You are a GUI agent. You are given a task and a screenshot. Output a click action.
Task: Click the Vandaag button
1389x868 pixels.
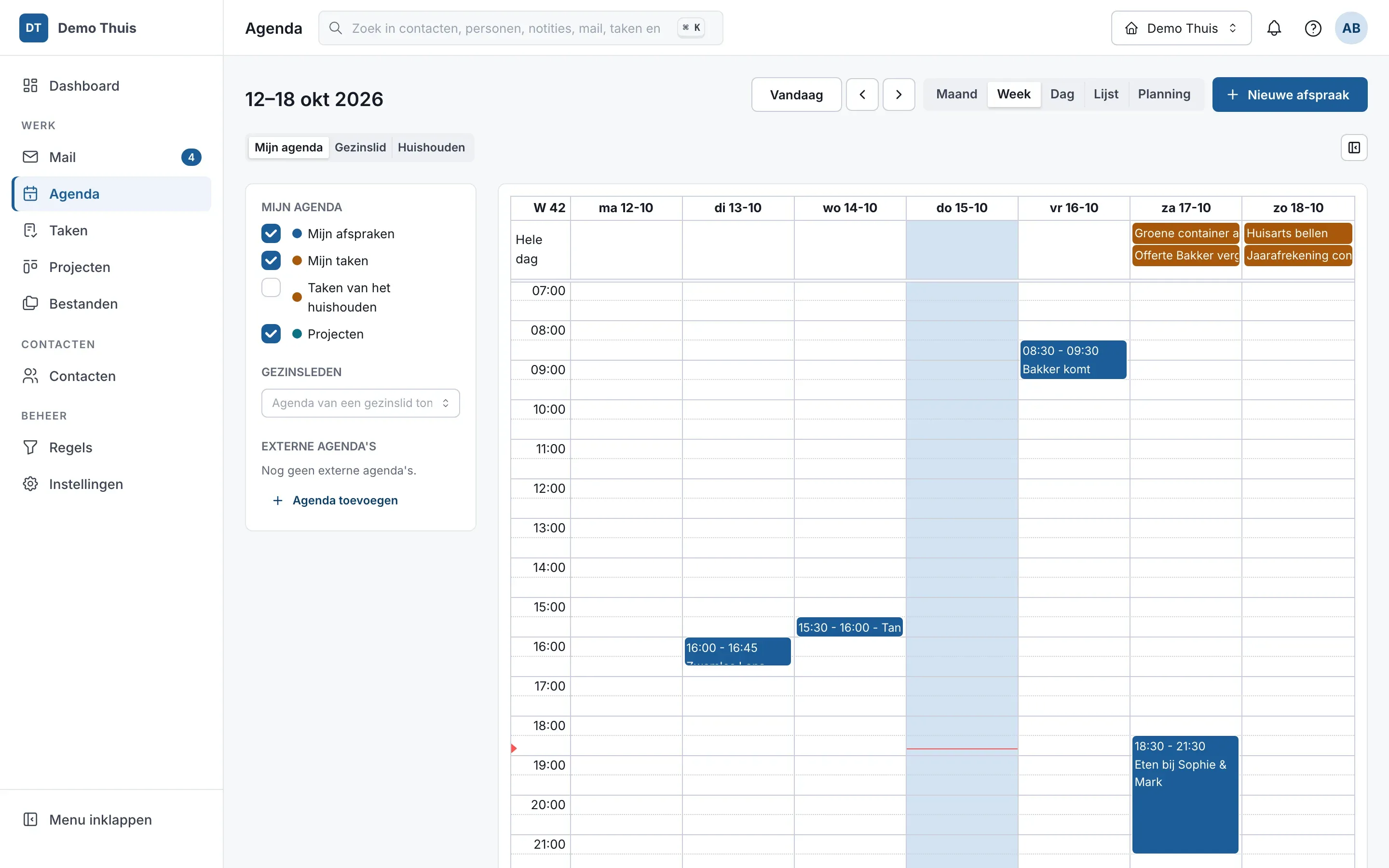796,95
